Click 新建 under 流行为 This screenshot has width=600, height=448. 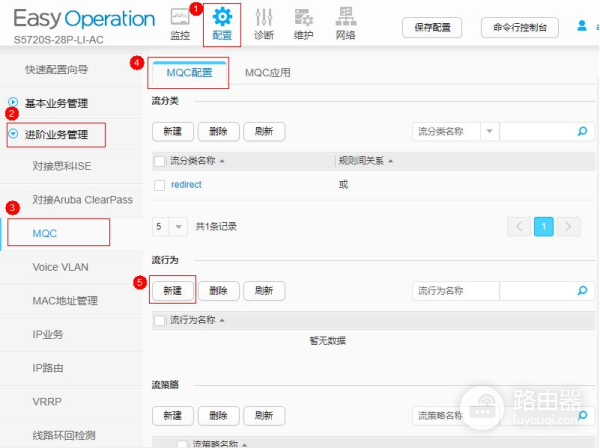173,291
